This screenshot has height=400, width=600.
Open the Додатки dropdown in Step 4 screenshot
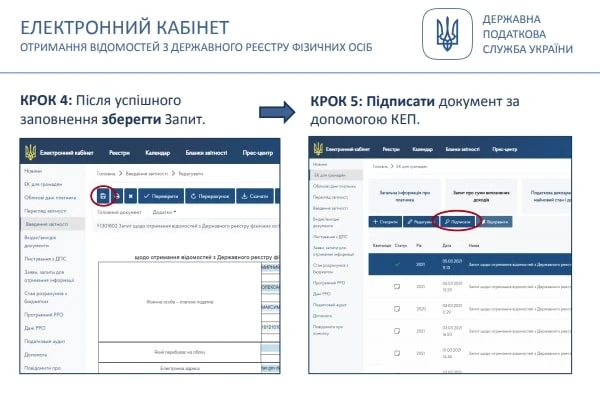pos(164,212)
